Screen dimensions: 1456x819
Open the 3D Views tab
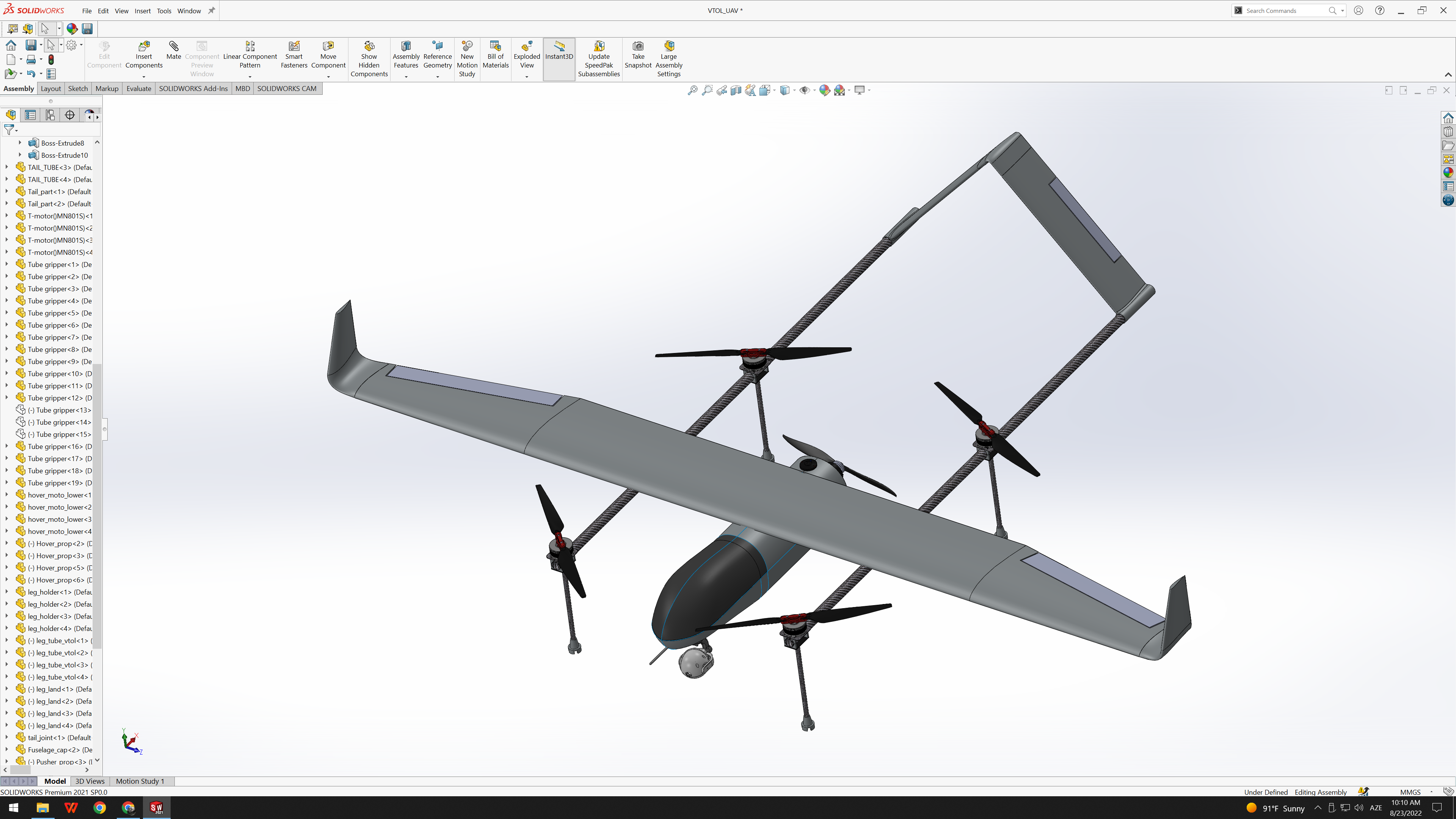coord(90,781)
